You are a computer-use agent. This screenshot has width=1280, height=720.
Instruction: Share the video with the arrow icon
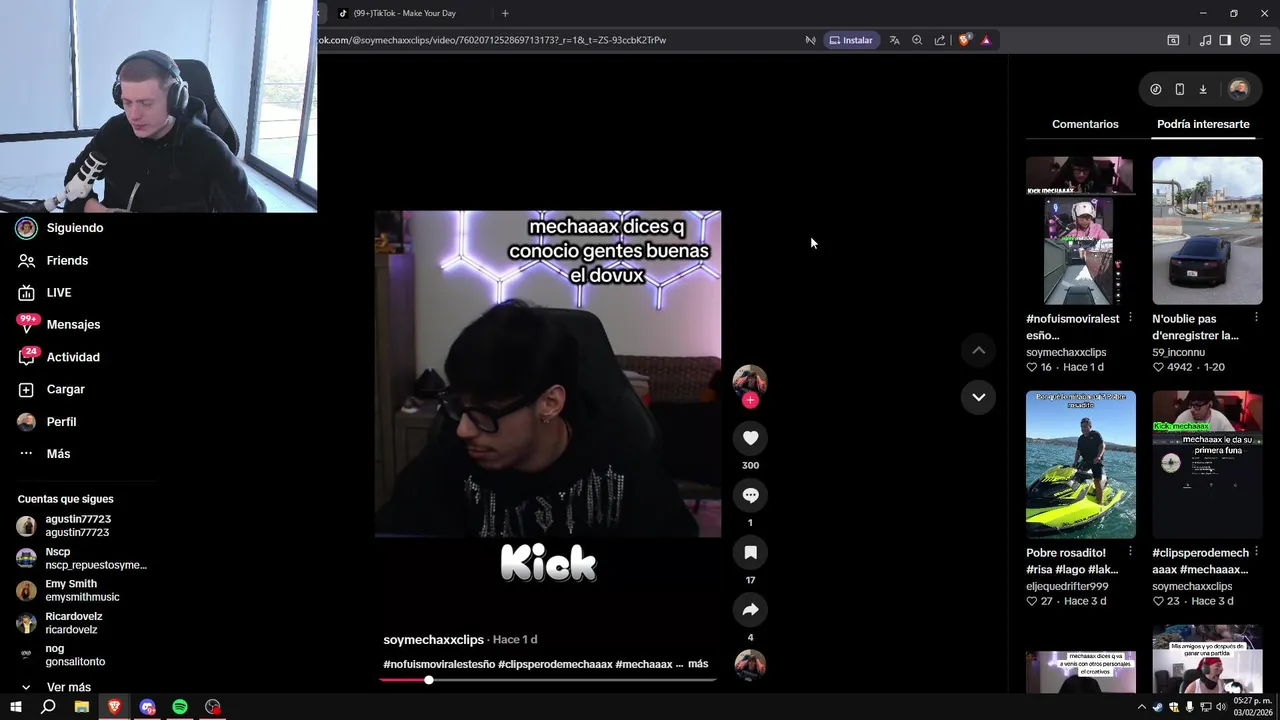(x=750, y=610)
